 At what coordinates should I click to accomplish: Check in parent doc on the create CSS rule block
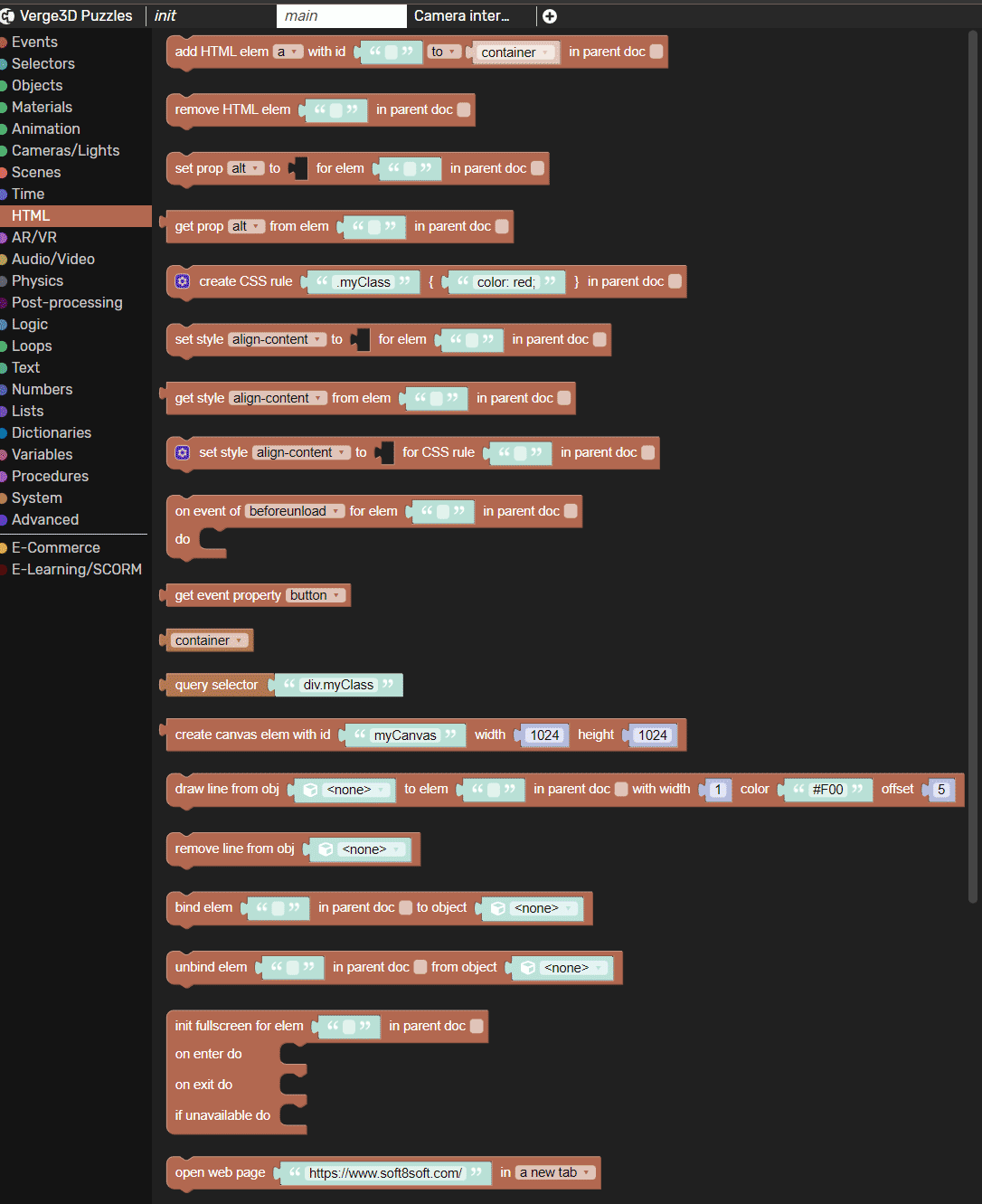(x=675, y=281)
